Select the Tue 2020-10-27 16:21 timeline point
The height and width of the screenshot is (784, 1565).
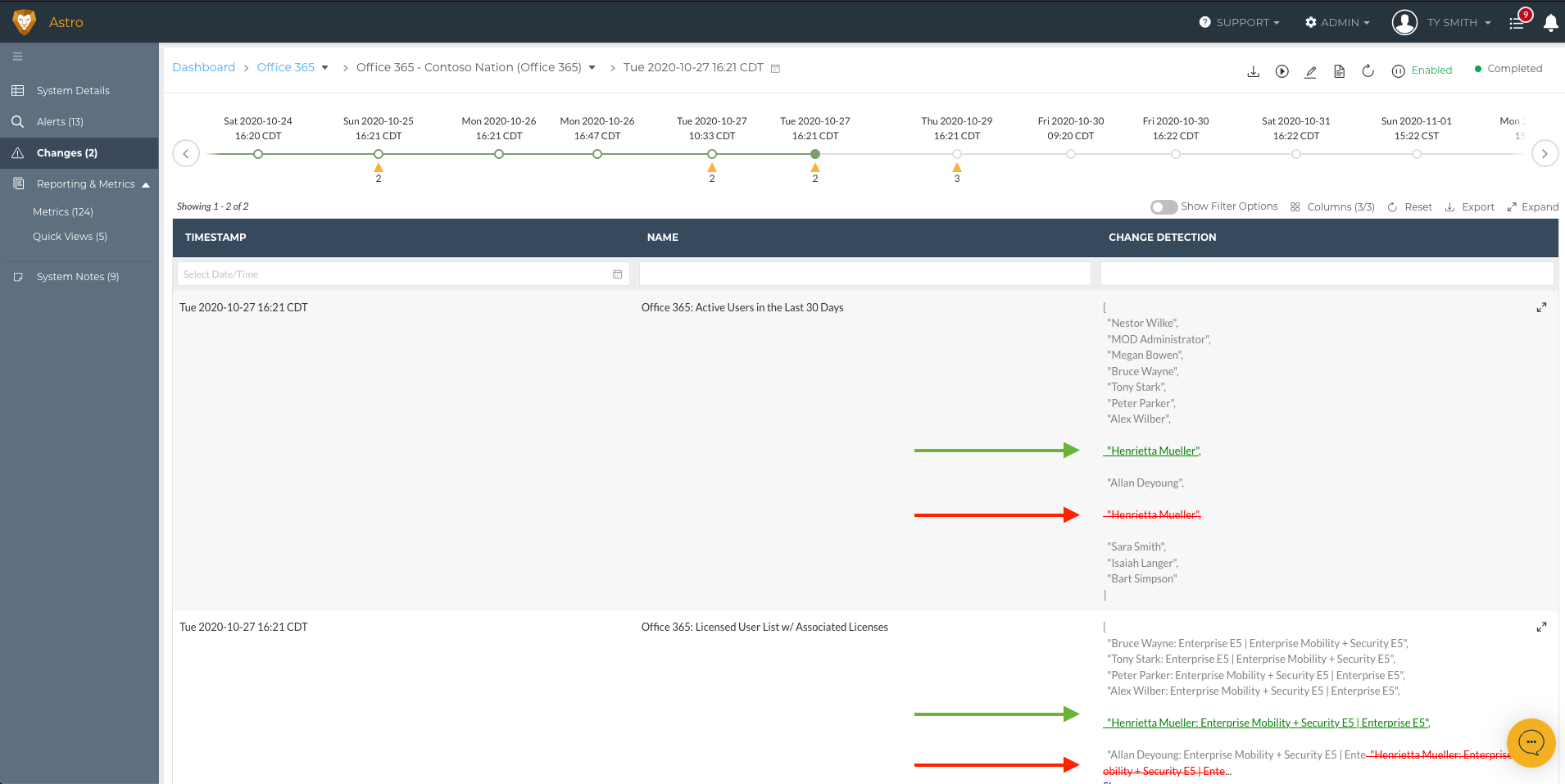(x=815, y=154)
